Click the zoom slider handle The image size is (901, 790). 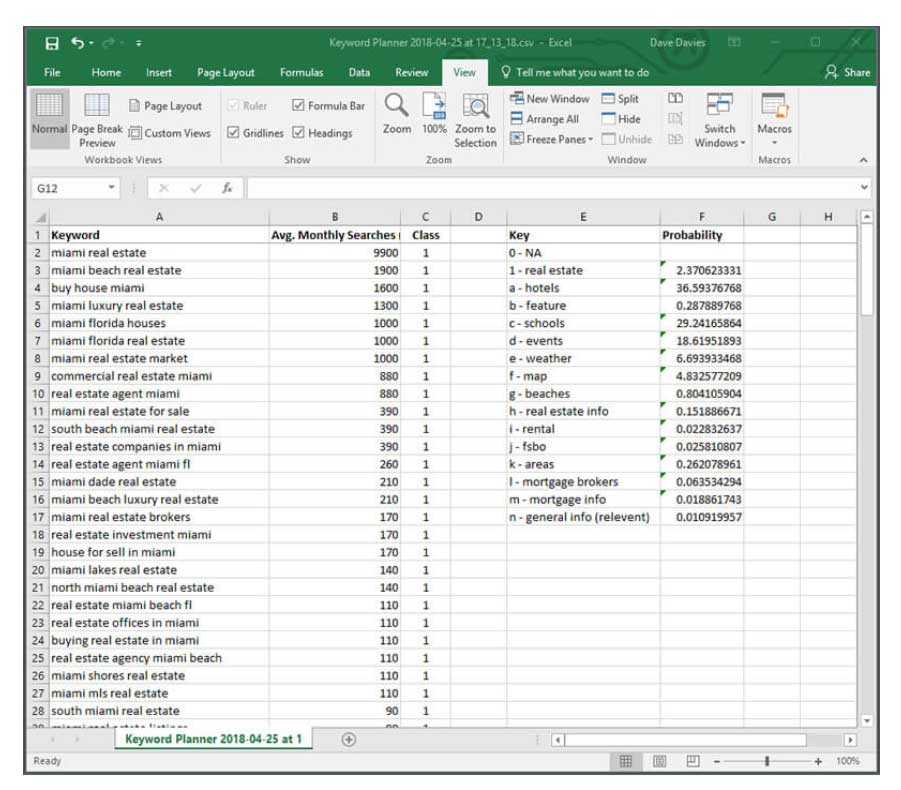pos(767,761)
